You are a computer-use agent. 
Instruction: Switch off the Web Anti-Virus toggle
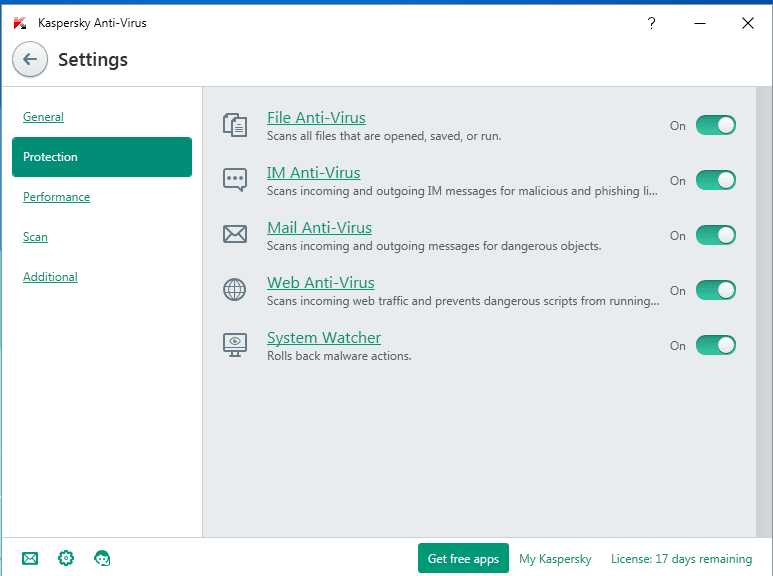tap(716, 290)
